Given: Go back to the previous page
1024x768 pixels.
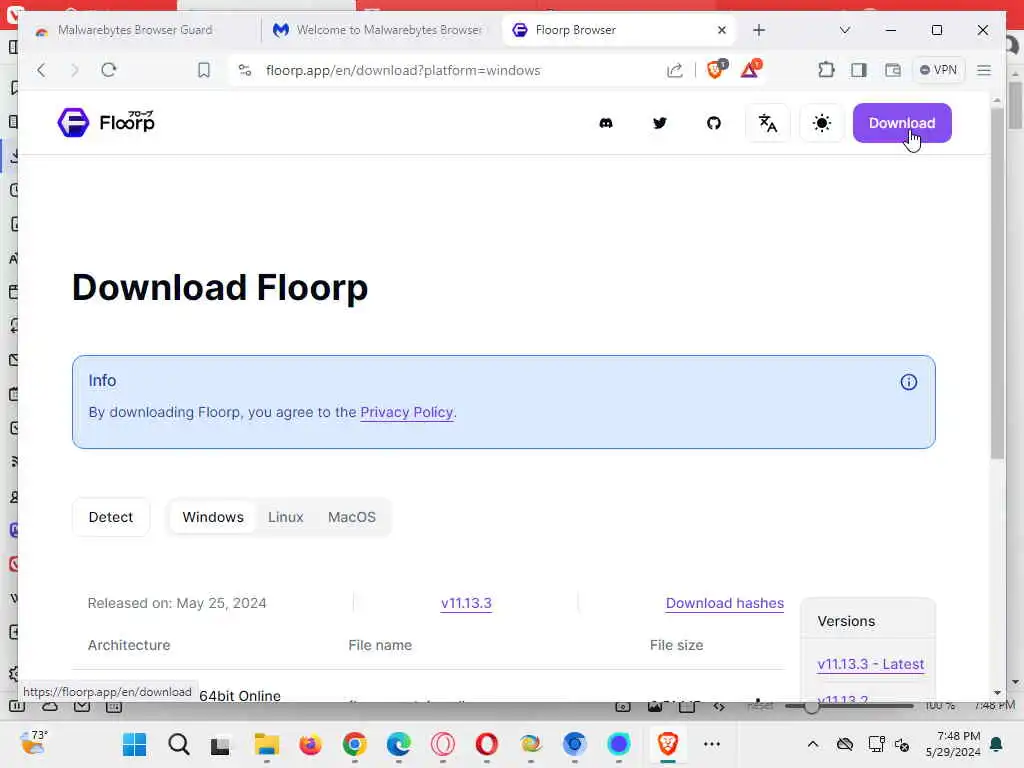Looking at the screenshot, I should coord(41,70).
